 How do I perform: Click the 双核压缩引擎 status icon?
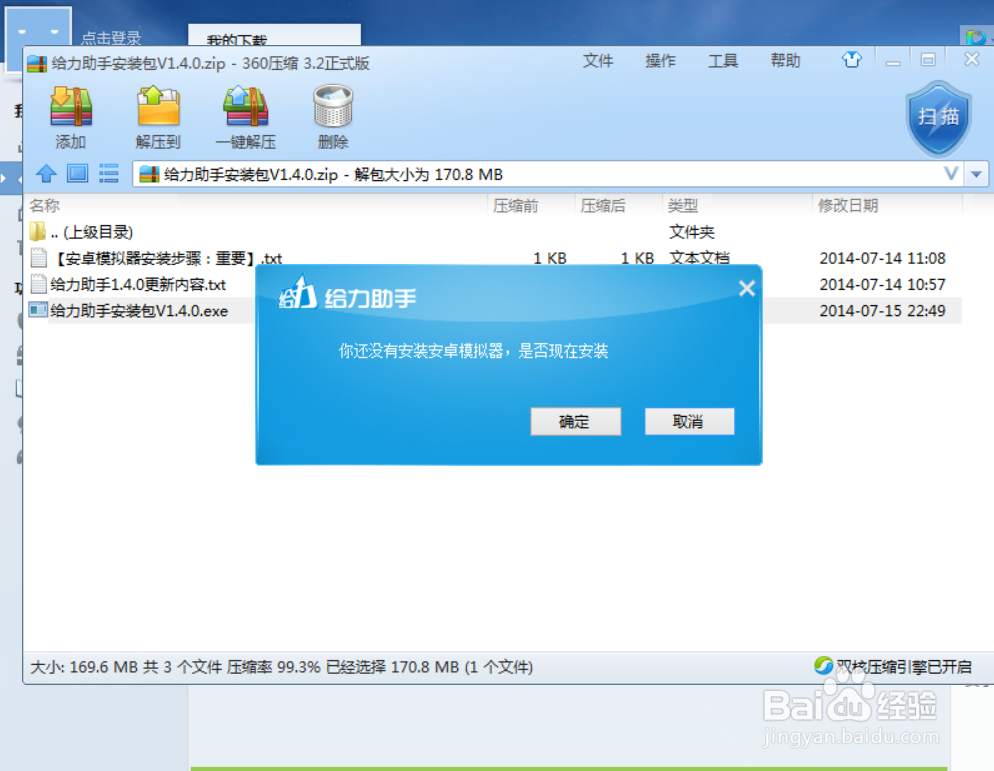[x=823, y=666]
